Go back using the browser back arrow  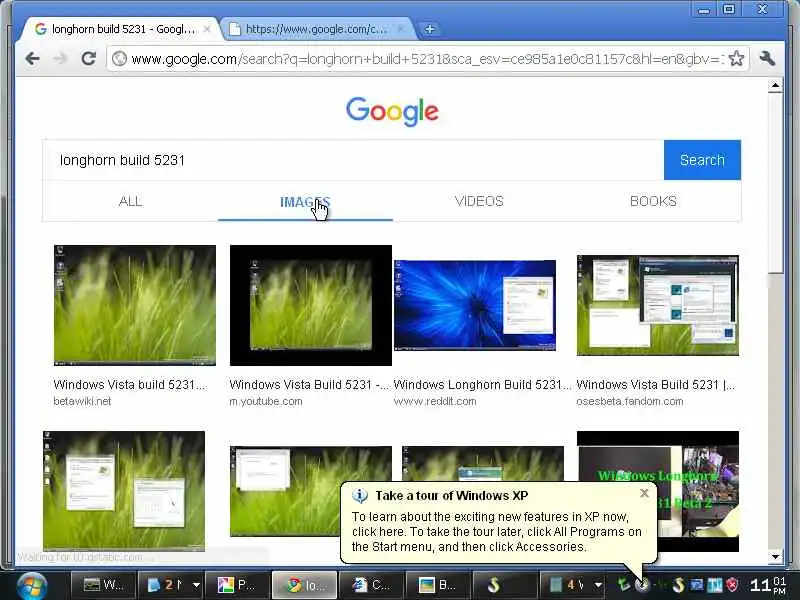33,59
